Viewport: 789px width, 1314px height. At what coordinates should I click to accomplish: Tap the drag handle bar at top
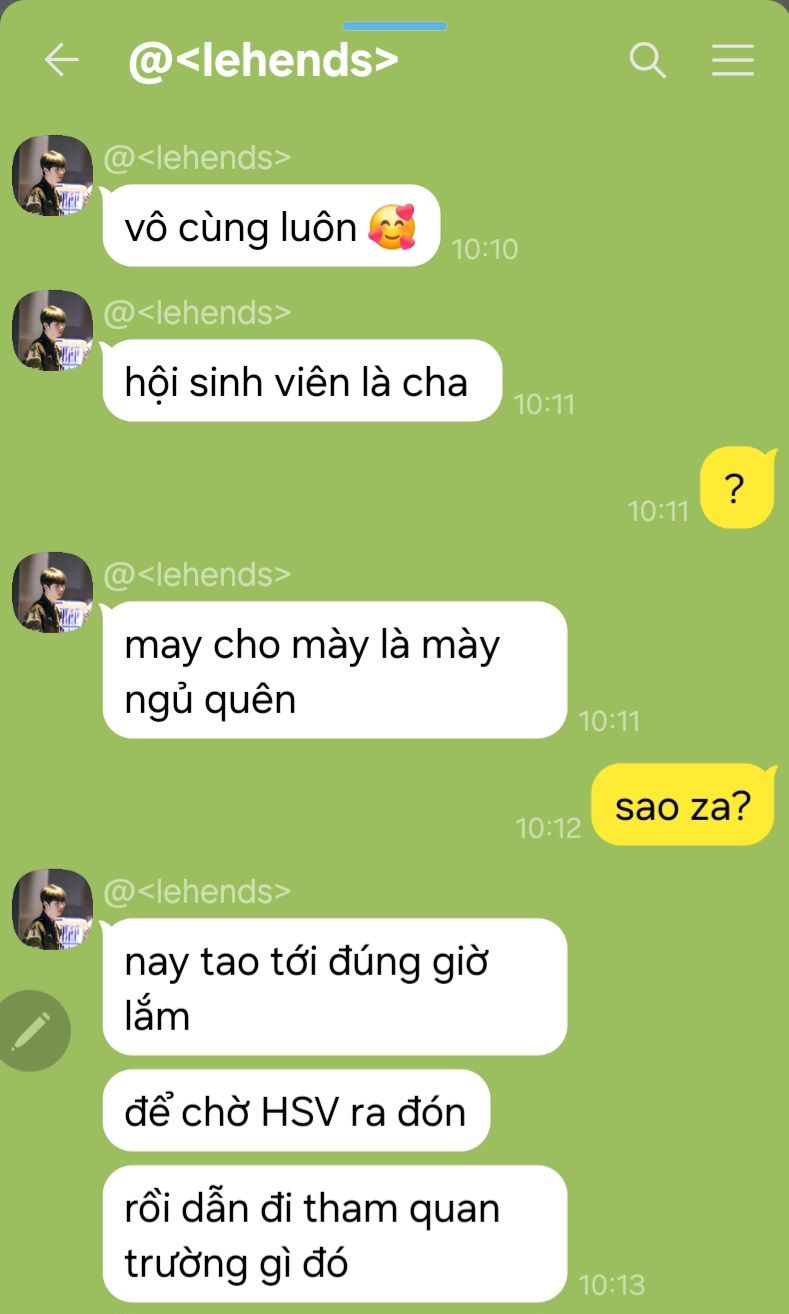395,25
